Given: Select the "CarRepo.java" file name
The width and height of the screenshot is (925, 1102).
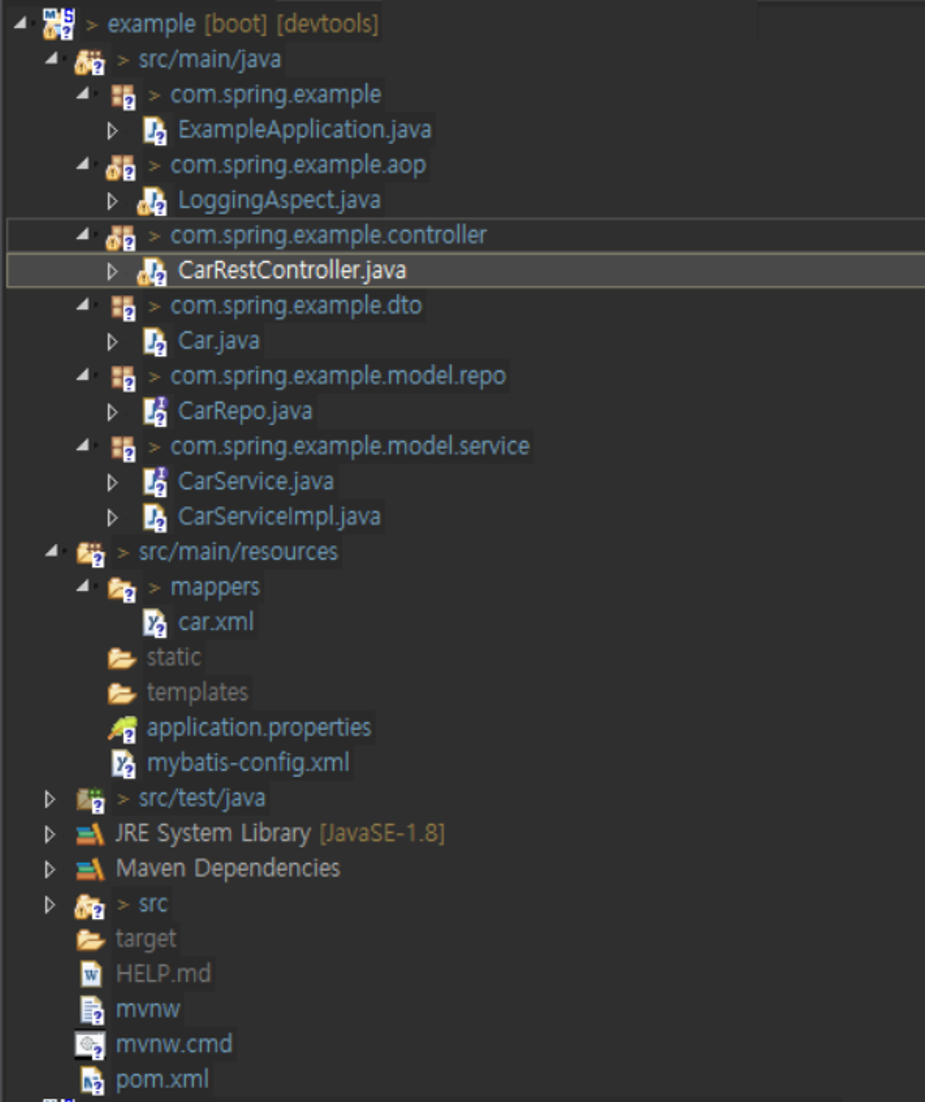Looking at the screenshot, I should point(245,411).
